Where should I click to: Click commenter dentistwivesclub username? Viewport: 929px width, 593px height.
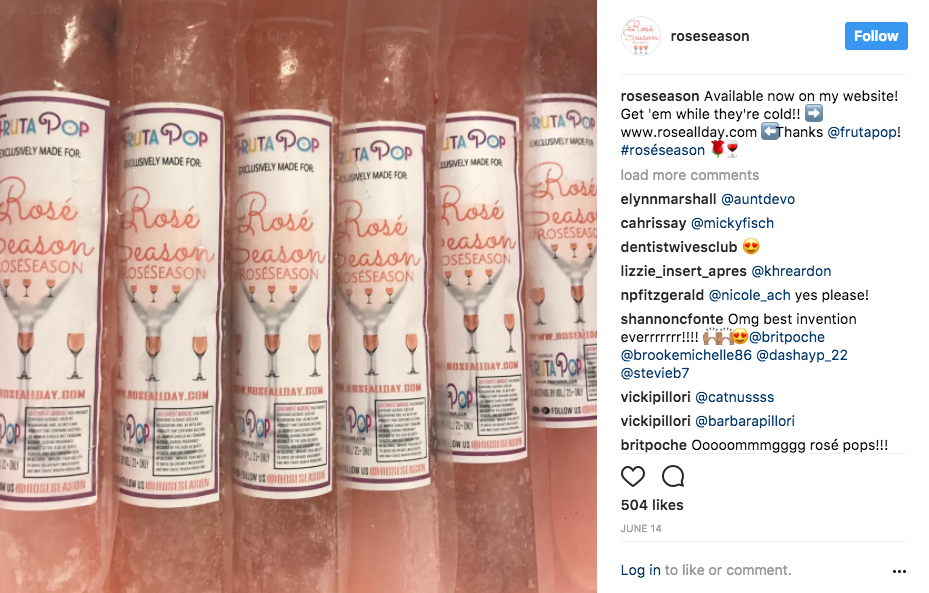pos(679,247)
